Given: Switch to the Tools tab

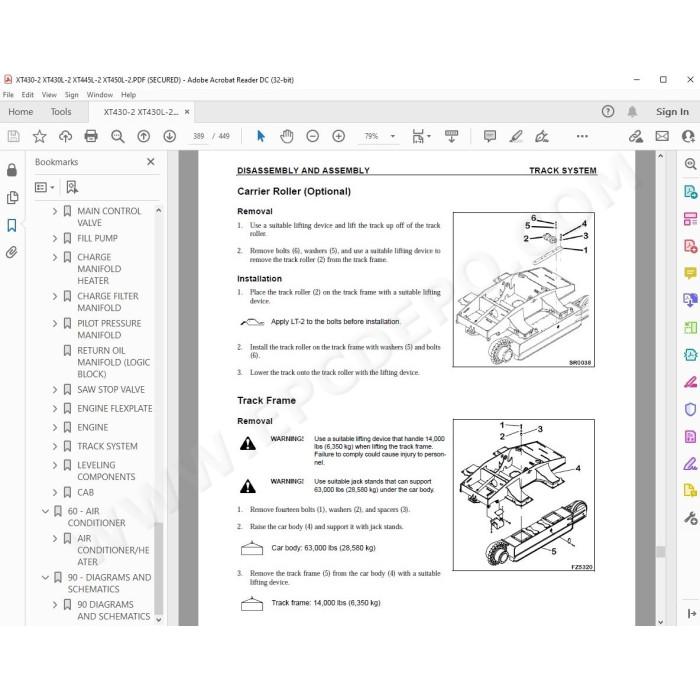Looking at the screenshot, I should [61, 112].
